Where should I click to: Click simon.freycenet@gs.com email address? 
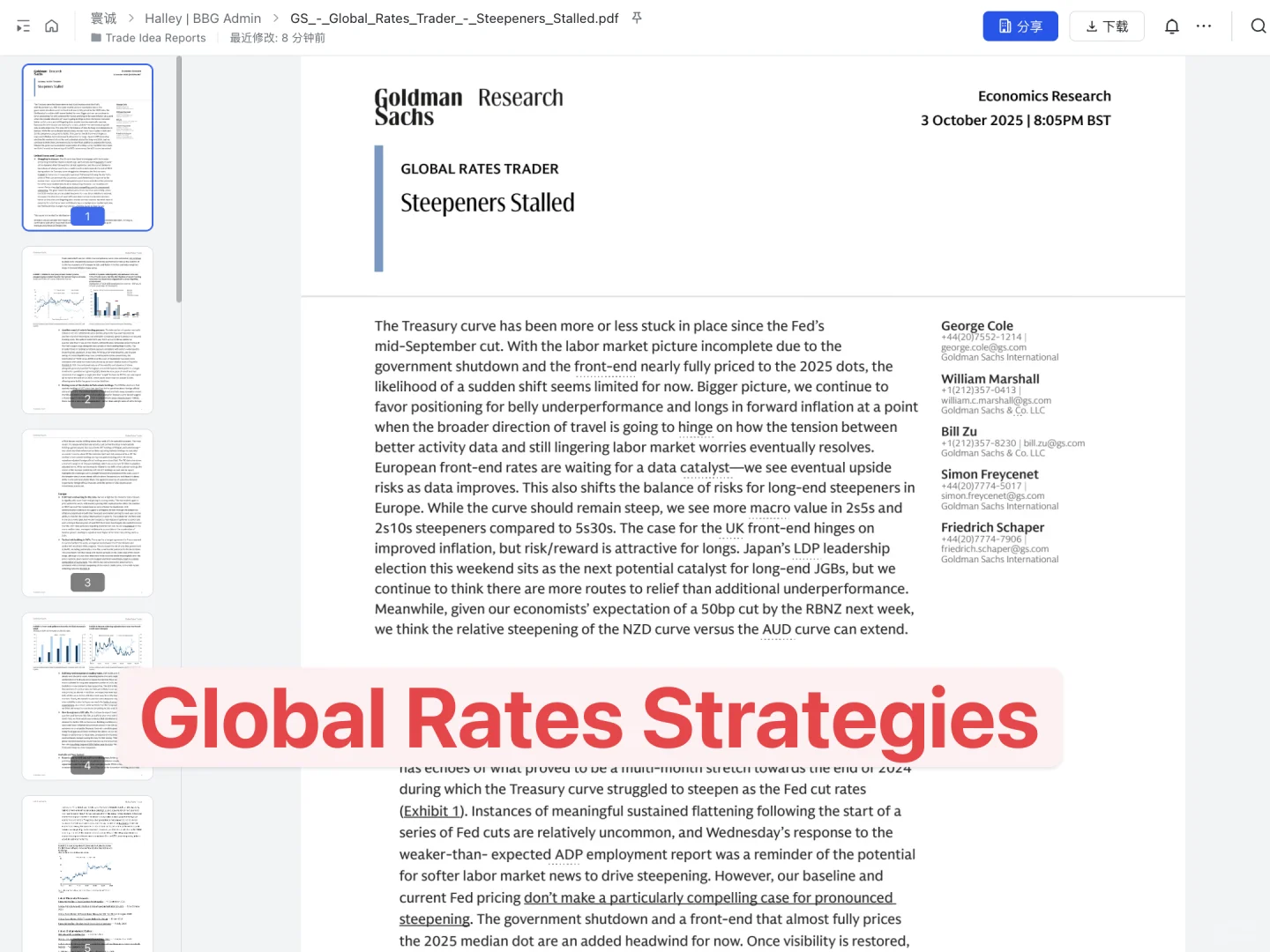(x=992, y=495)
